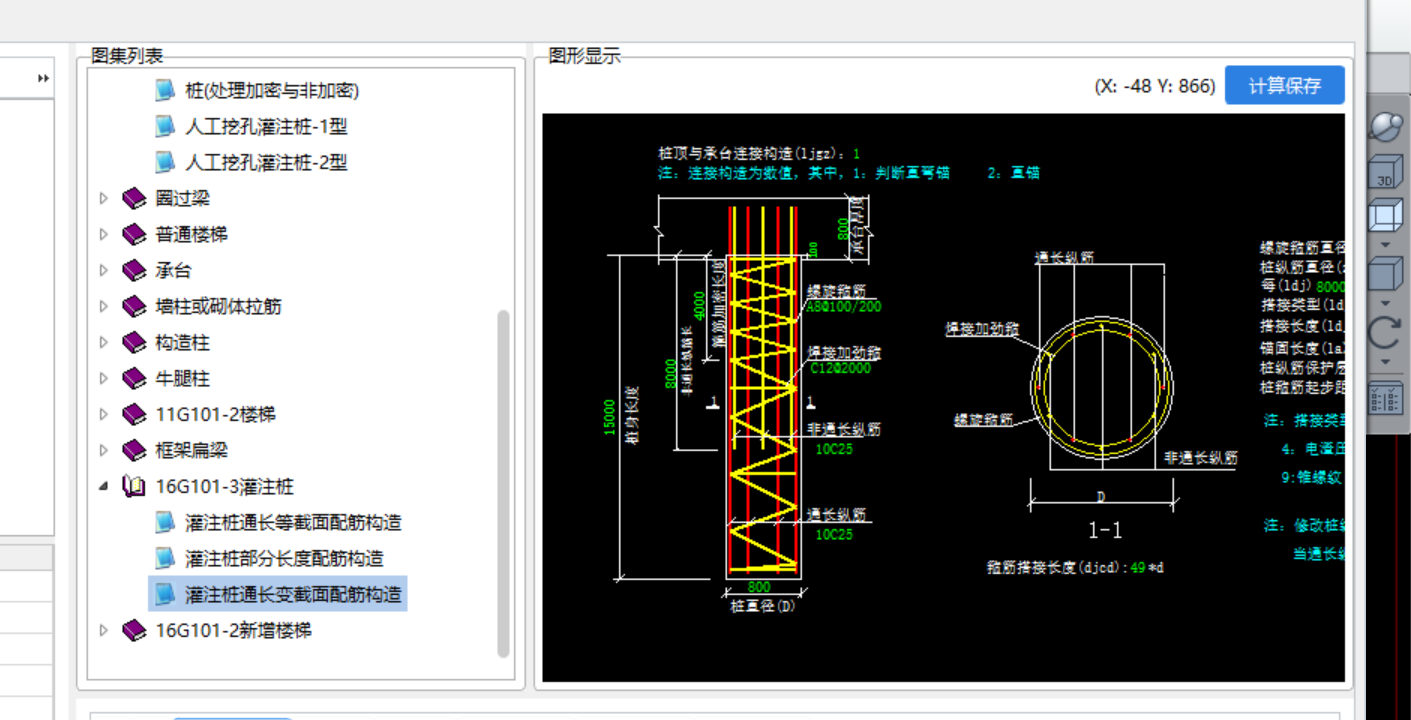Click the 构造柱 book icon
The image size is (1411, 720).
(x=134, y=343)
